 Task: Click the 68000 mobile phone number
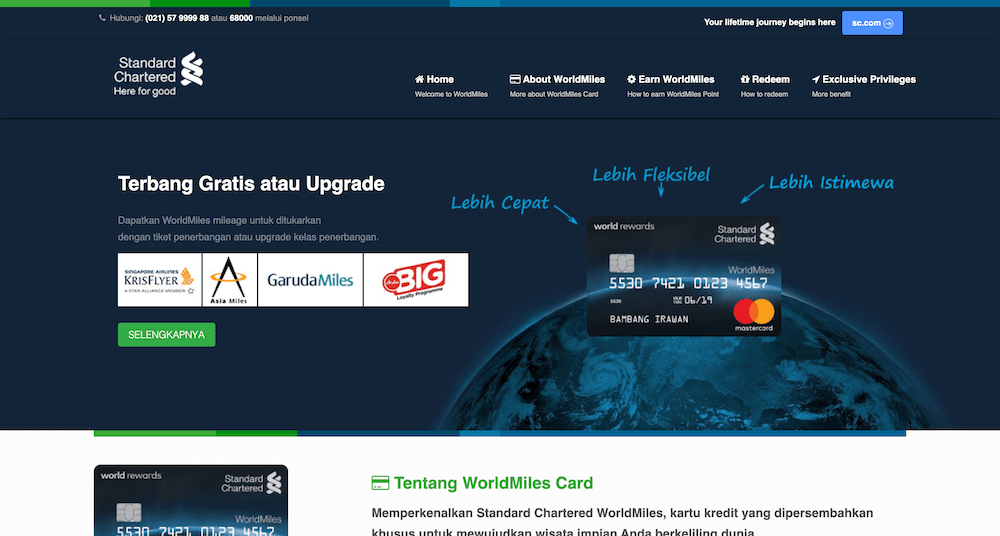[x=241, y=18]
